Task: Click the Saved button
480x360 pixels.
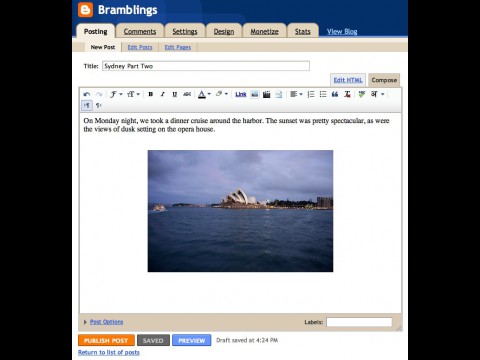Action: coord(153,340)
